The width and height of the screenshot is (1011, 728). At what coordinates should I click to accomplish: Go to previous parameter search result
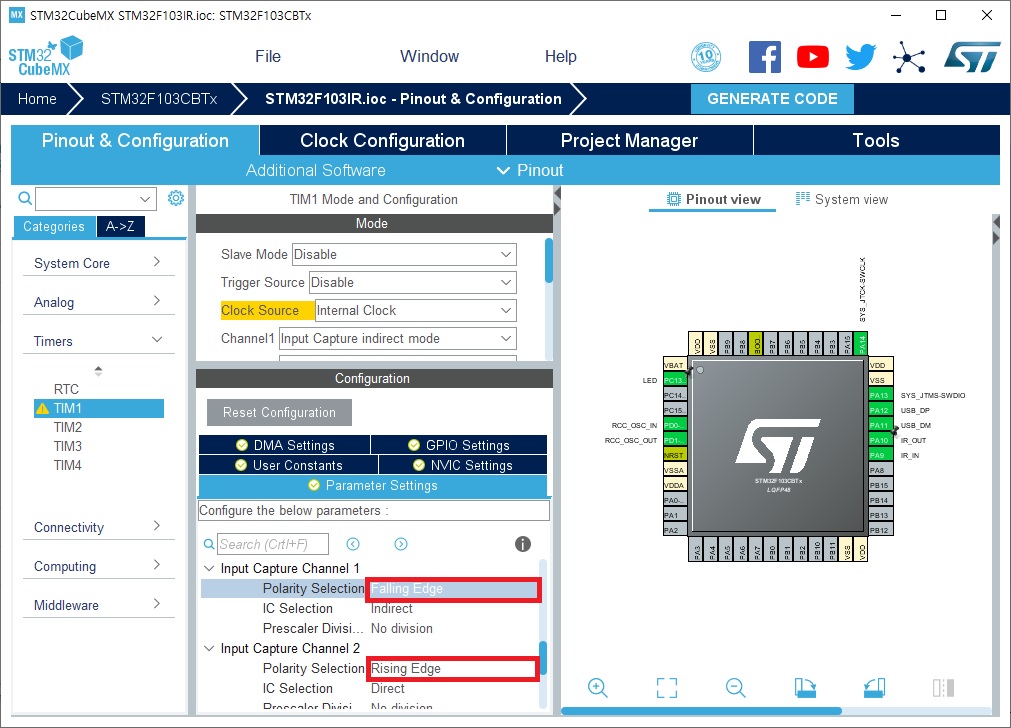coord(353,544)
